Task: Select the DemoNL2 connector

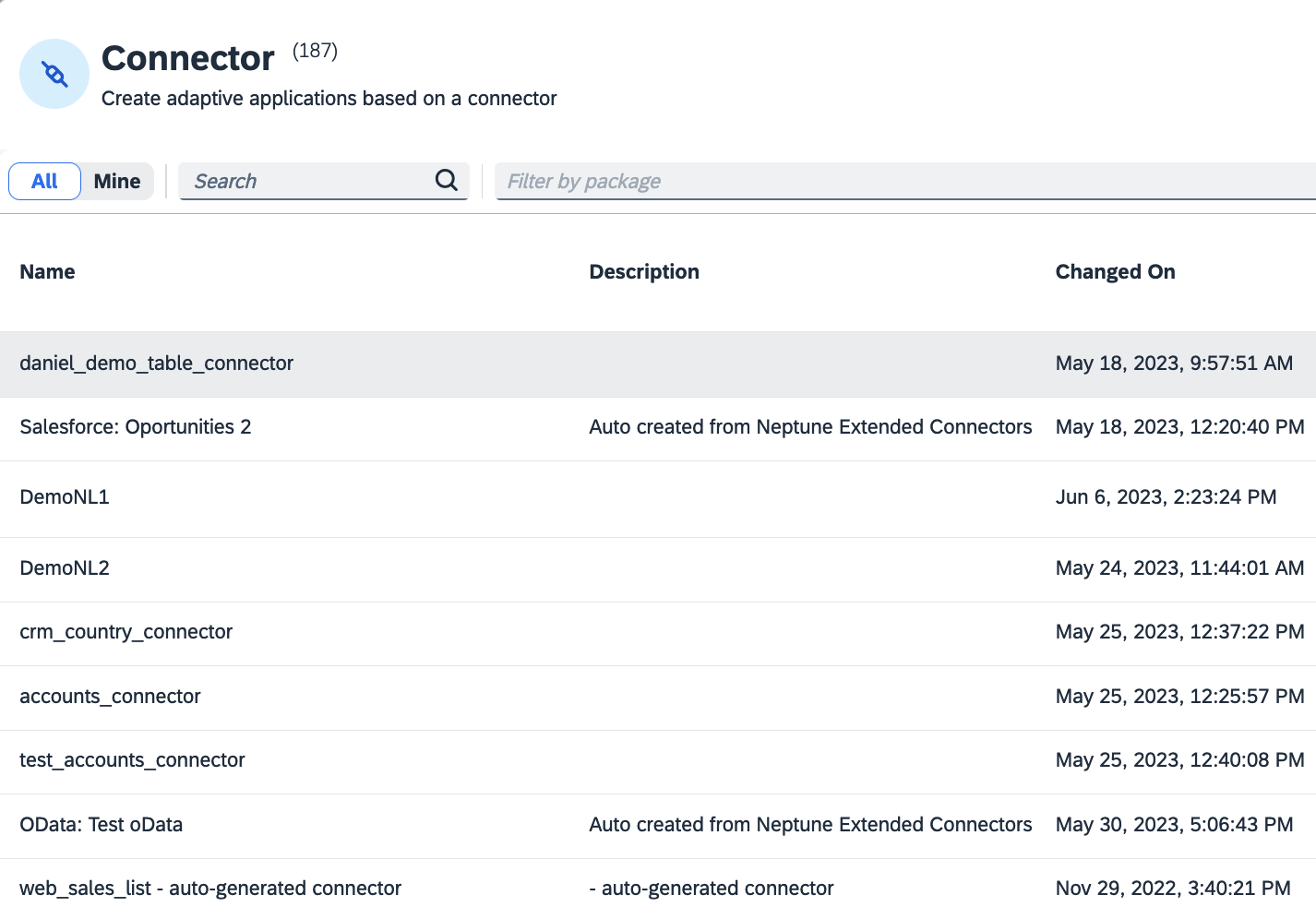Action: point(64,567)
